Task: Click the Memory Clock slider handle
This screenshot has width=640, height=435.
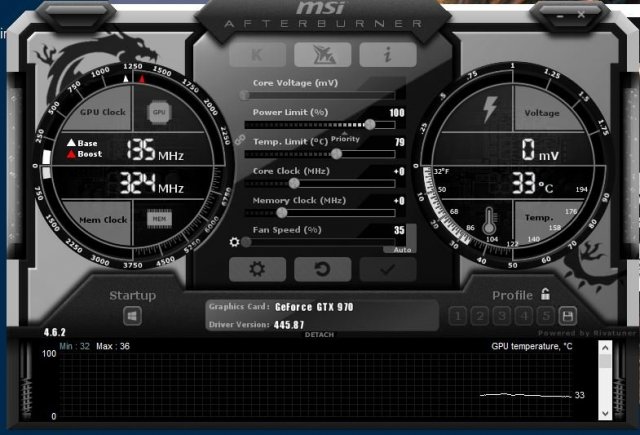Action: coord(282,212)
